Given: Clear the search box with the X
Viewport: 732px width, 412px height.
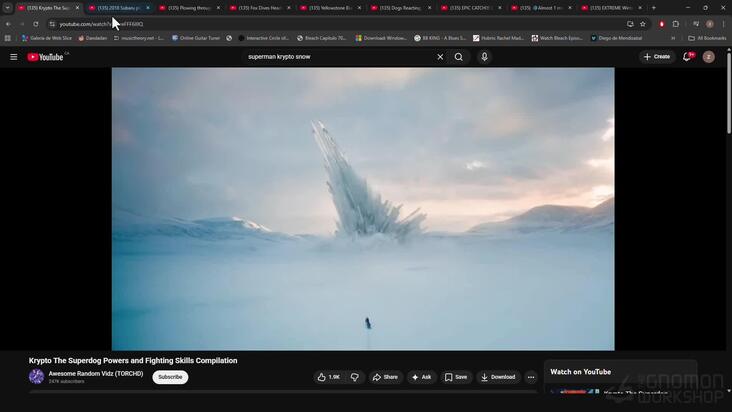Looking at the screenshot, I should (440, 57).
